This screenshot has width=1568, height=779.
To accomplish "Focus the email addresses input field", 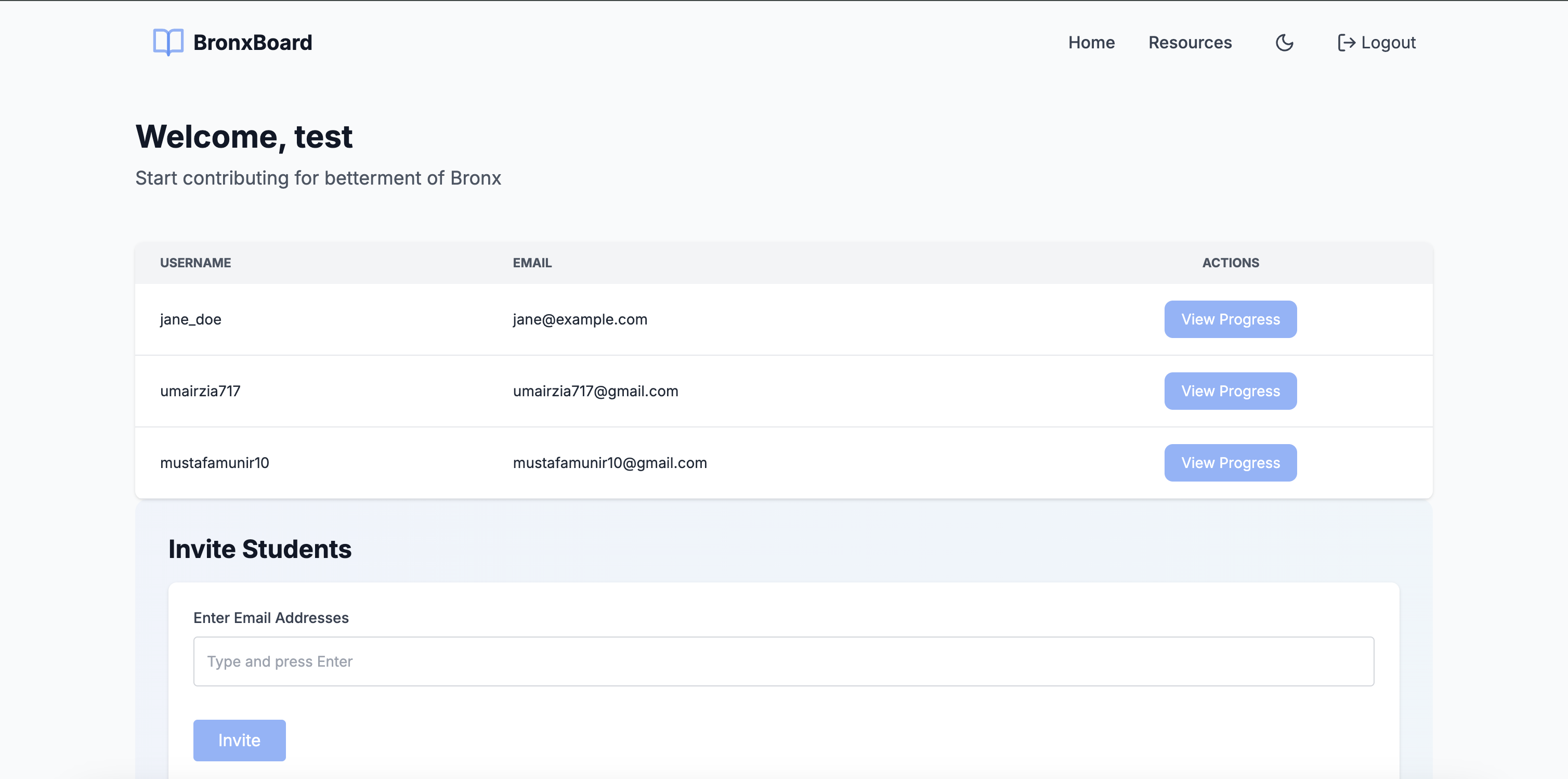I will [783, 661].
